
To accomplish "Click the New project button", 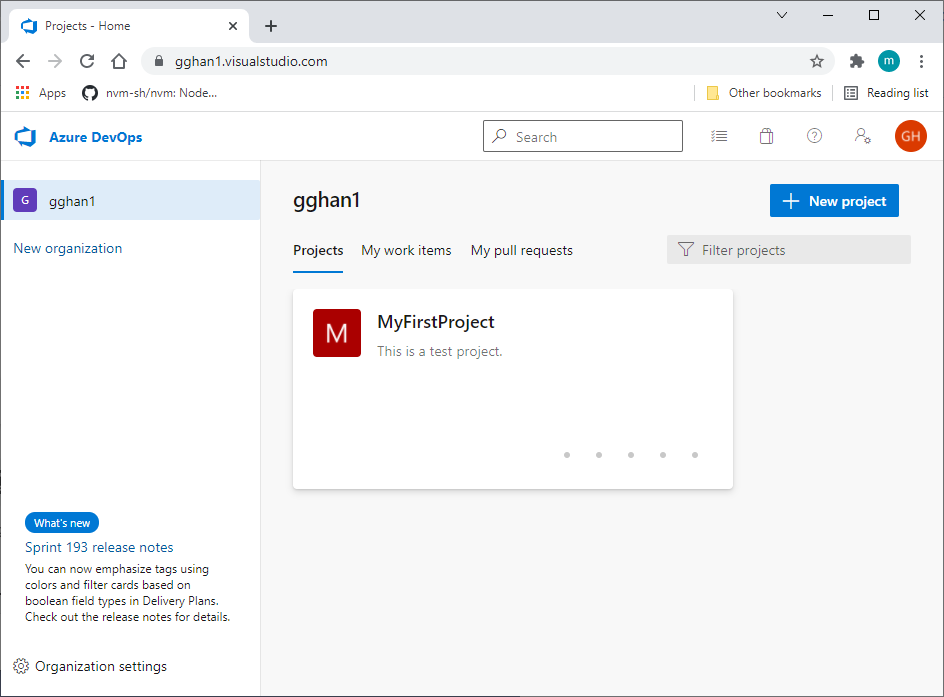I will click(x=834, y=201).
